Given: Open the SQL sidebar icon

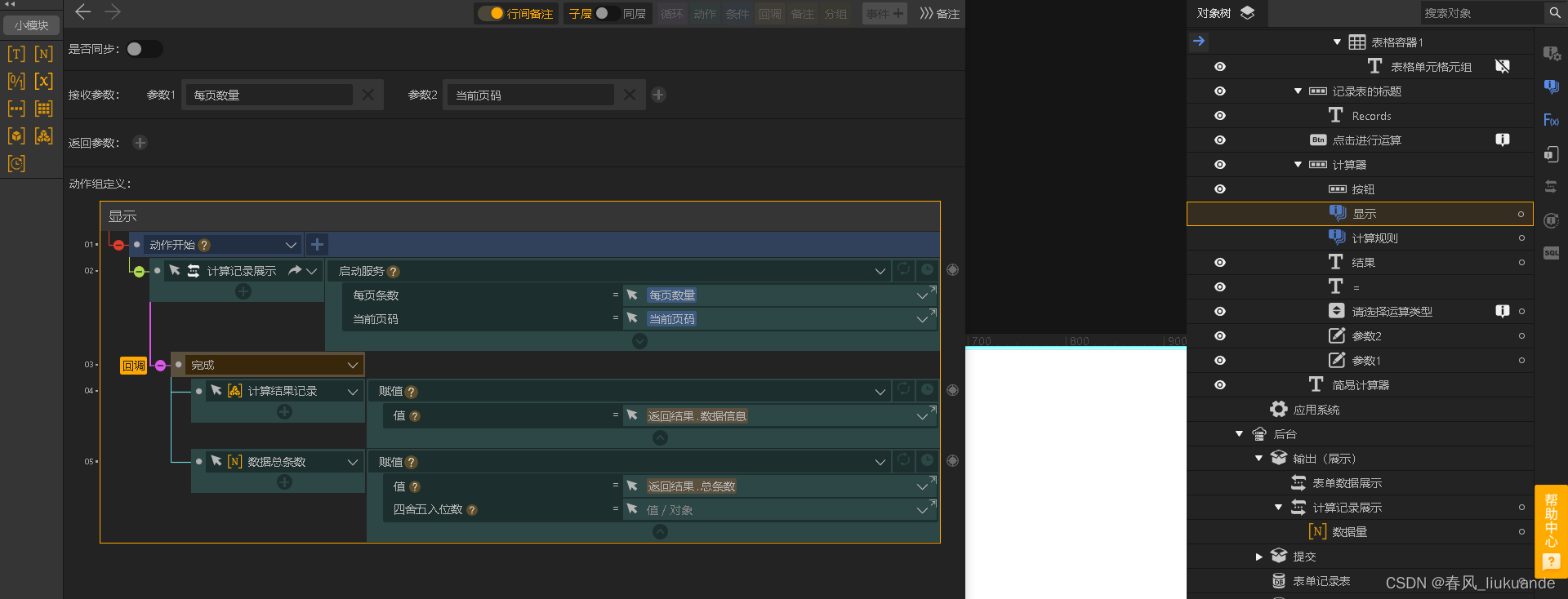Looking at the screenshot, I should coord(1552,253).
